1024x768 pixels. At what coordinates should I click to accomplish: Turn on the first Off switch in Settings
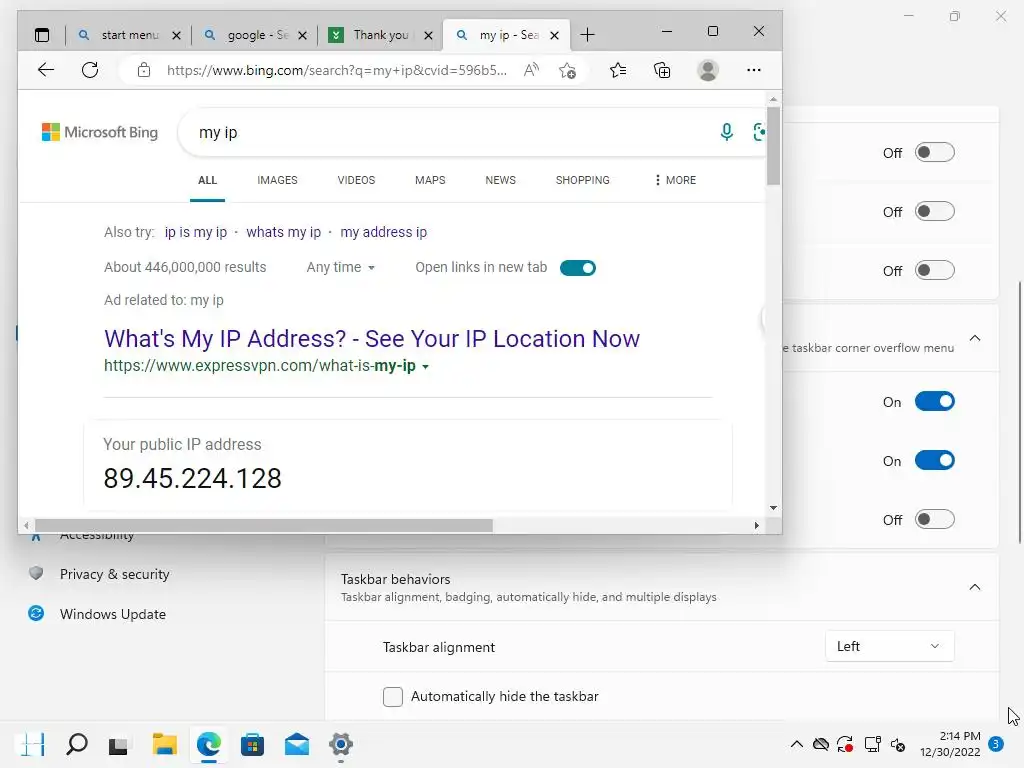pos(935,152)
